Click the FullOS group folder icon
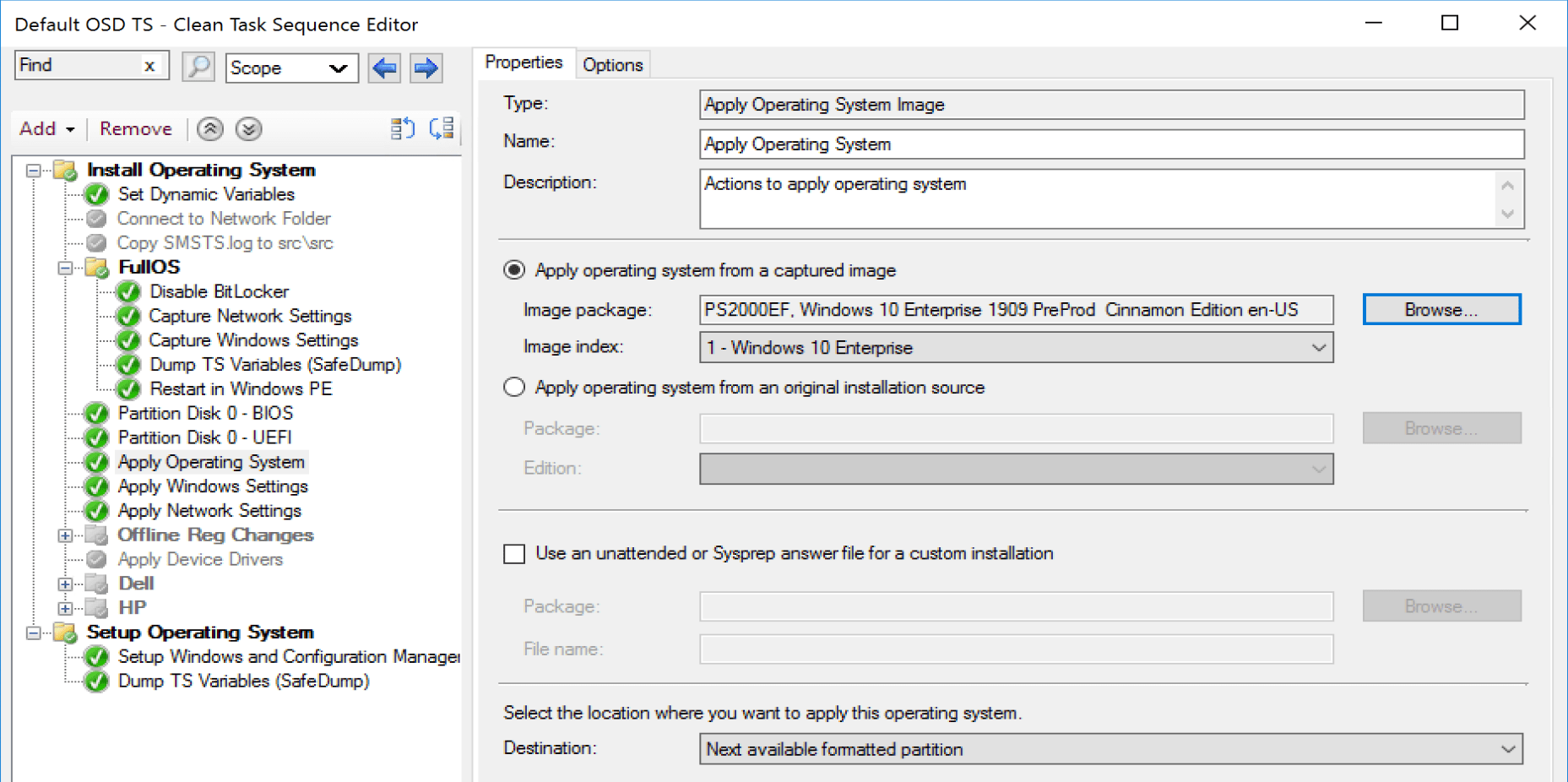Viewport: 1568px width, 782px height. click(95, 267)
